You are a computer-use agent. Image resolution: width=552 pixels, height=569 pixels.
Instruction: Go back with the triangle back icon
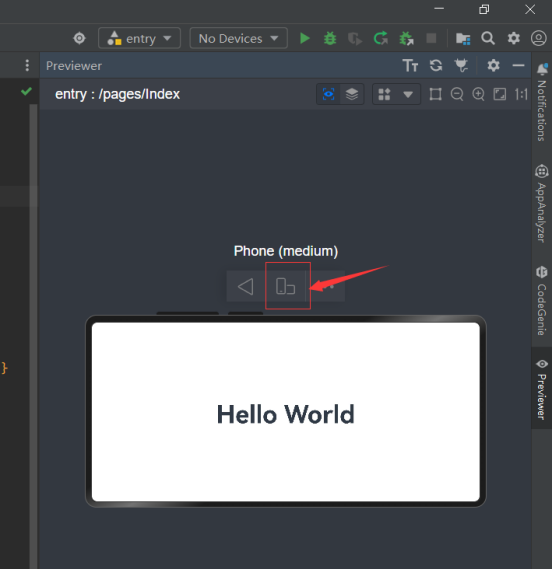(x=246, y=286)
